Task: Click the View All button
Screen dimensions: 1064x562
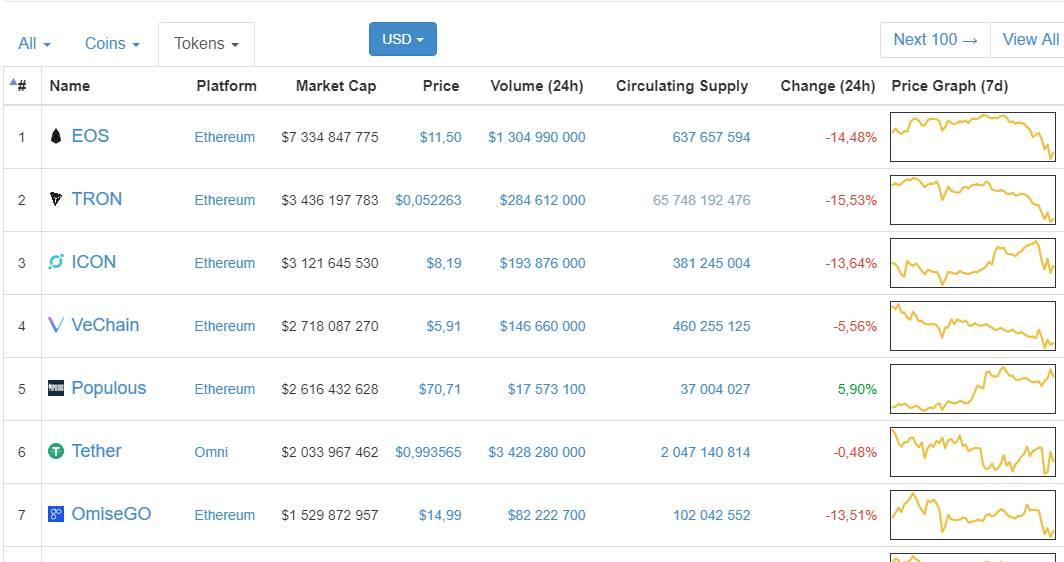Action: pos(1030,40)
